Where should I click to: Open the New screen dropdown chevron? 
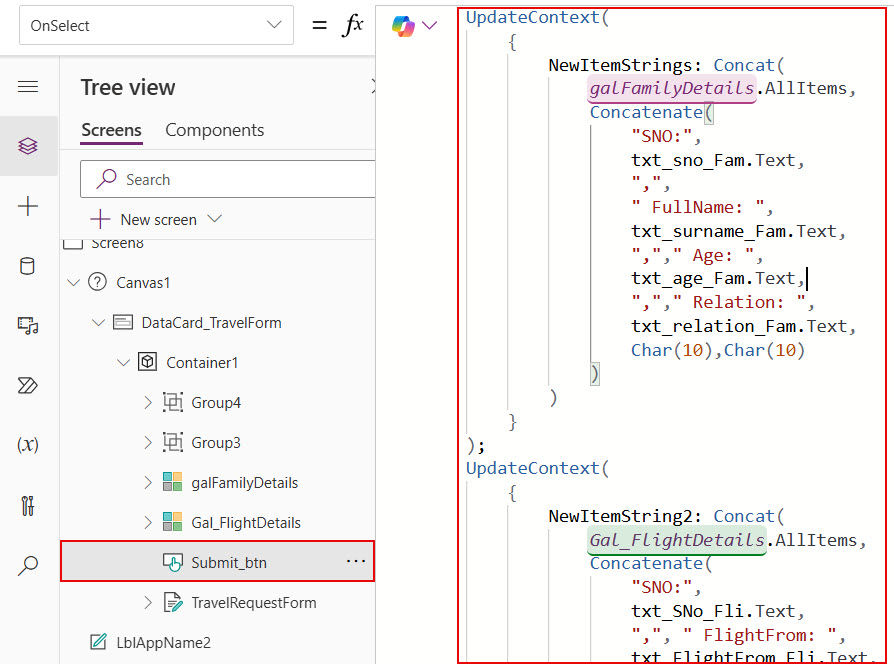point(214,219)
